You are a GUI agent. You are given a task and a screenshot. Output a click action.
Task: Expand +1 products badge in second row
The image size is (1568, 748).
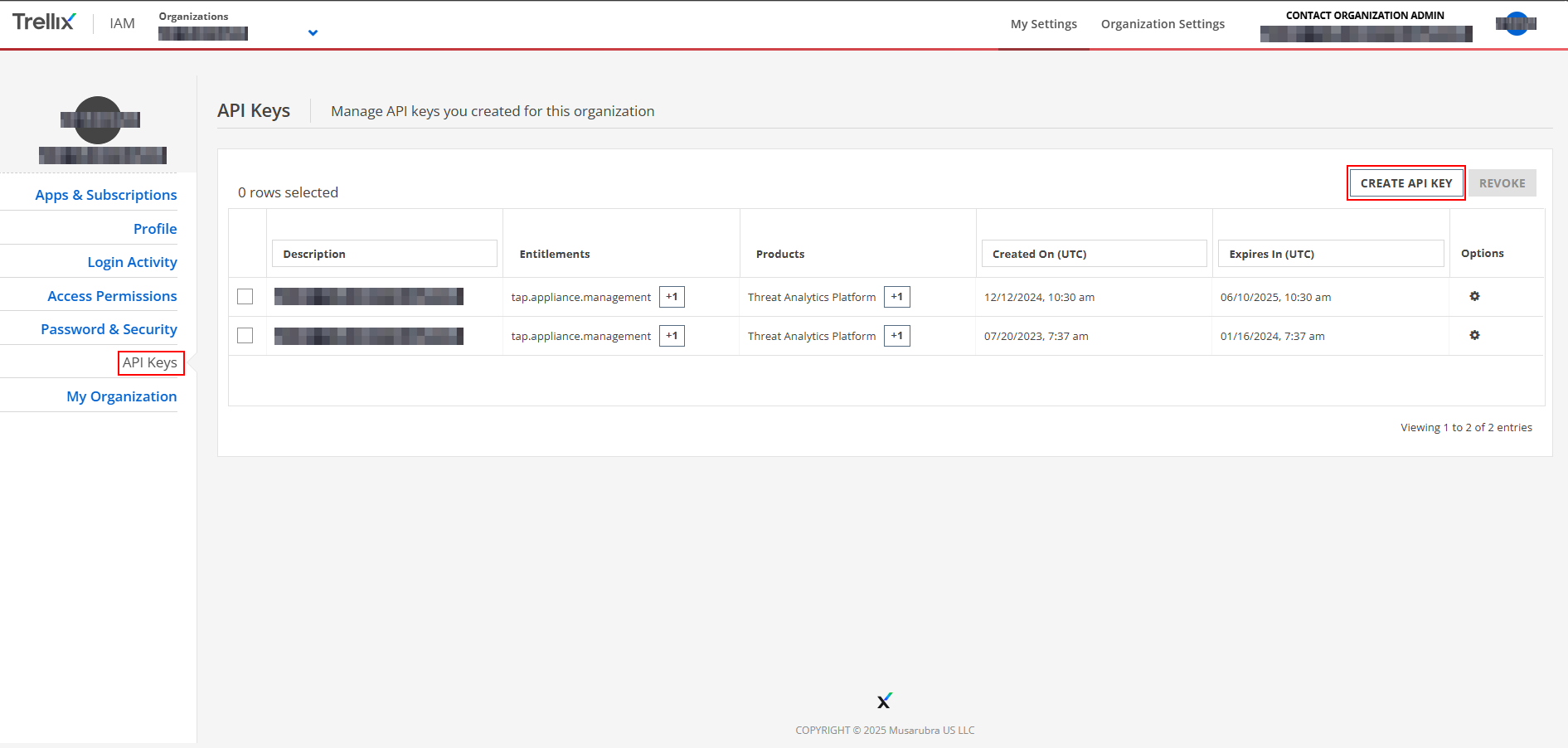tap(896, 336)
